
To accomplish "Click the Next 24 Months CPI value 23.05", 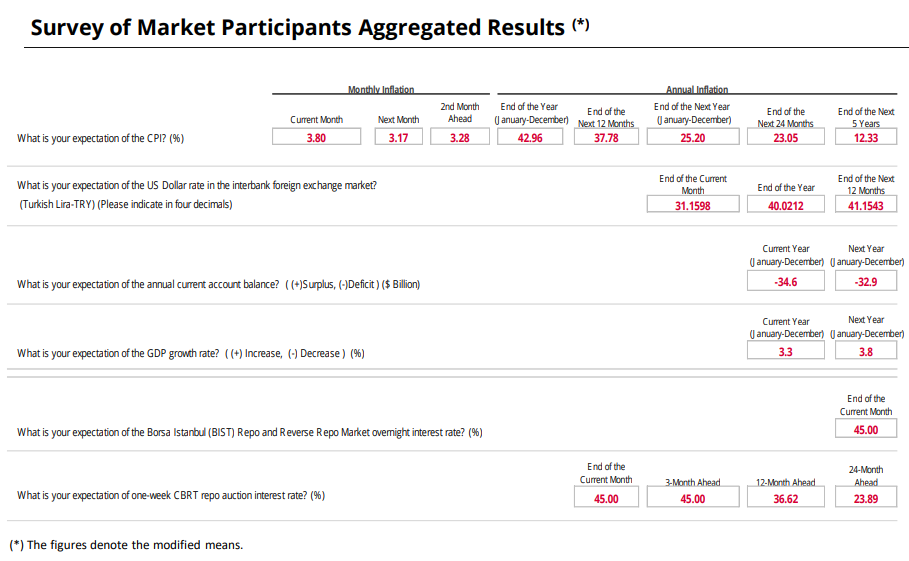I will click(x=786, y=138).
